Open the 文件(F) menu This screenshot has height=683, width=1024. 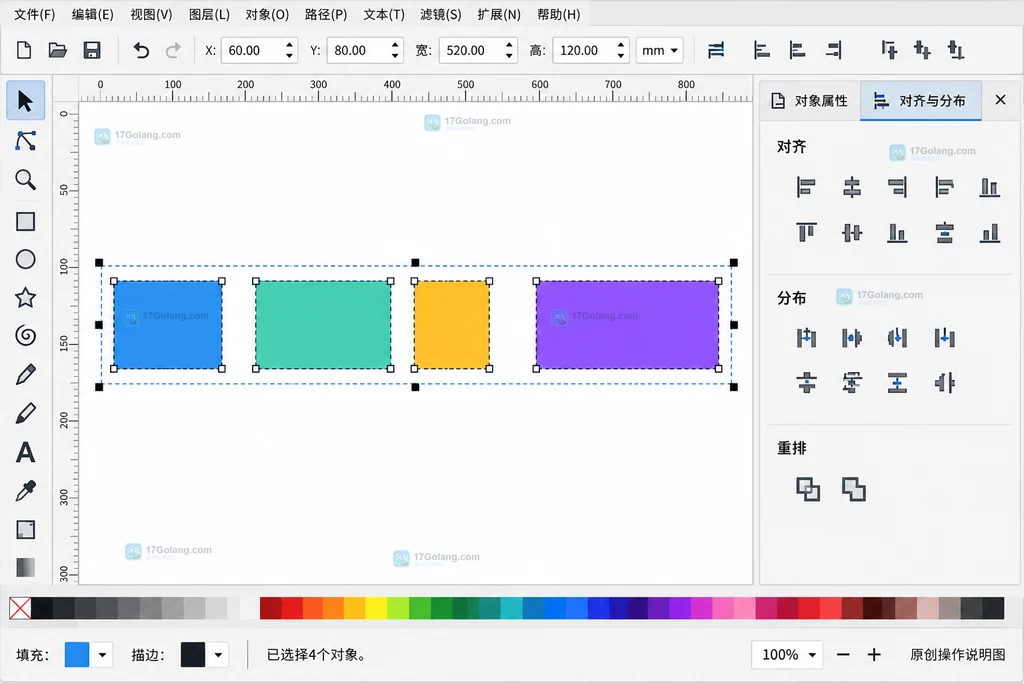[x=35, y=14]
